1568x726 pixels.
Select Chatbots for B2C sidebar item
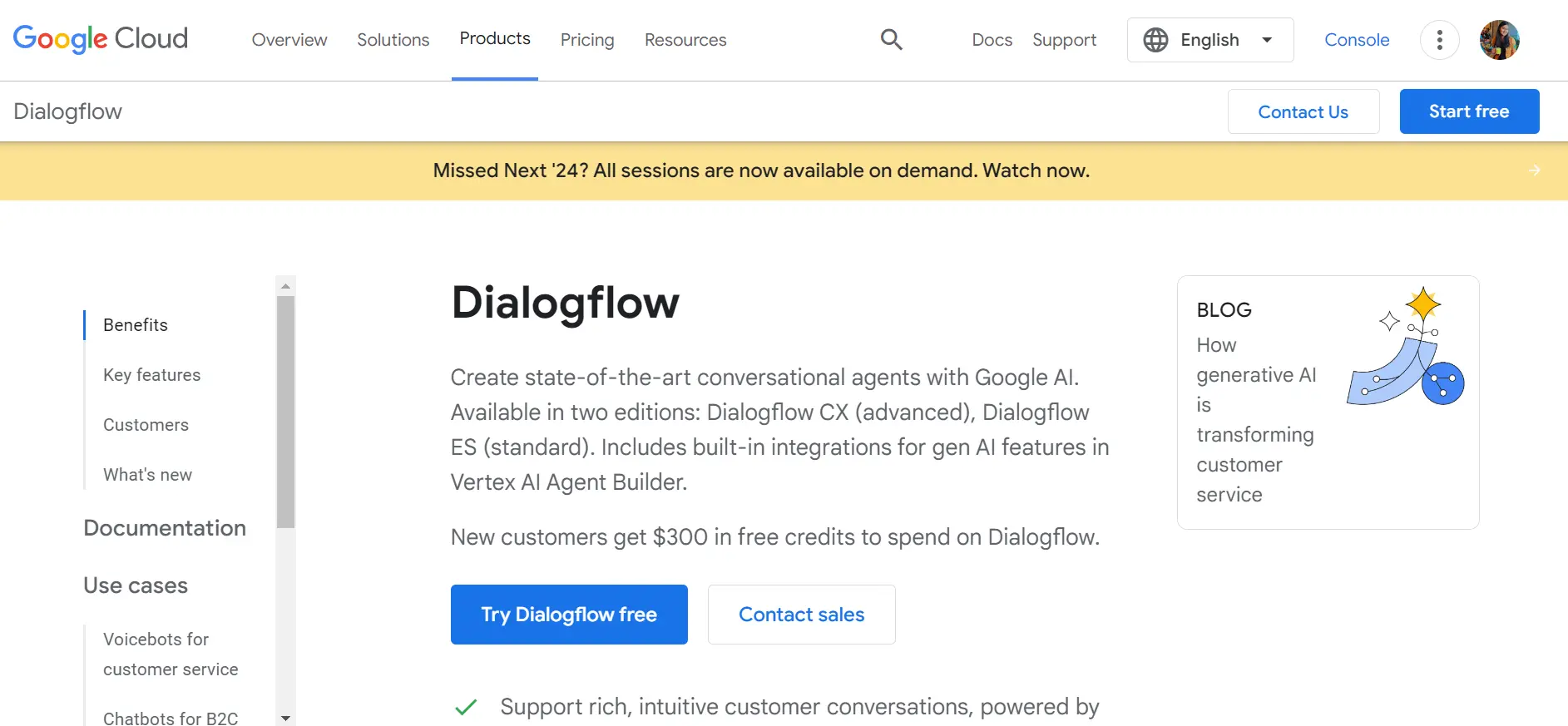pos(171,718)
